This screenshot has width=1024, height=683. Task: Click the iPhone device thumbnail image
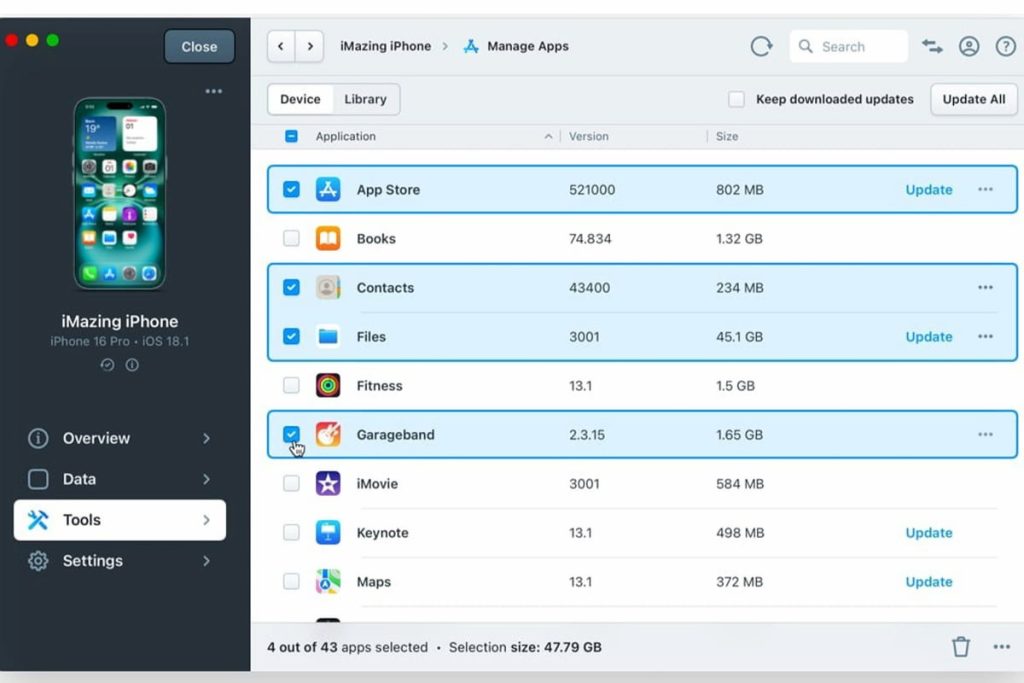click(x=120, y=193)
